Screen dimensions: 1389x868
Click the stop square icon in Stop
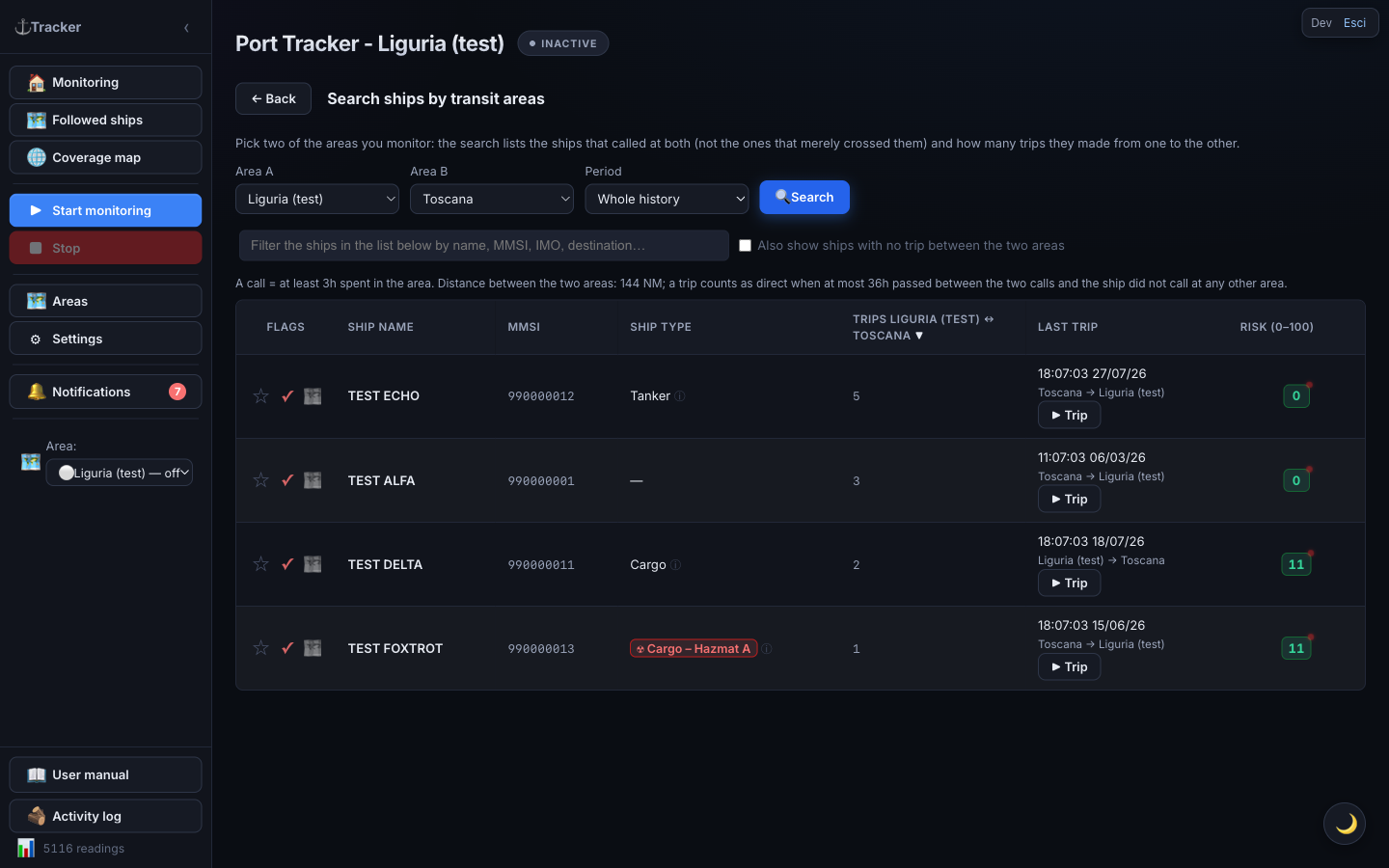[36, 248]
